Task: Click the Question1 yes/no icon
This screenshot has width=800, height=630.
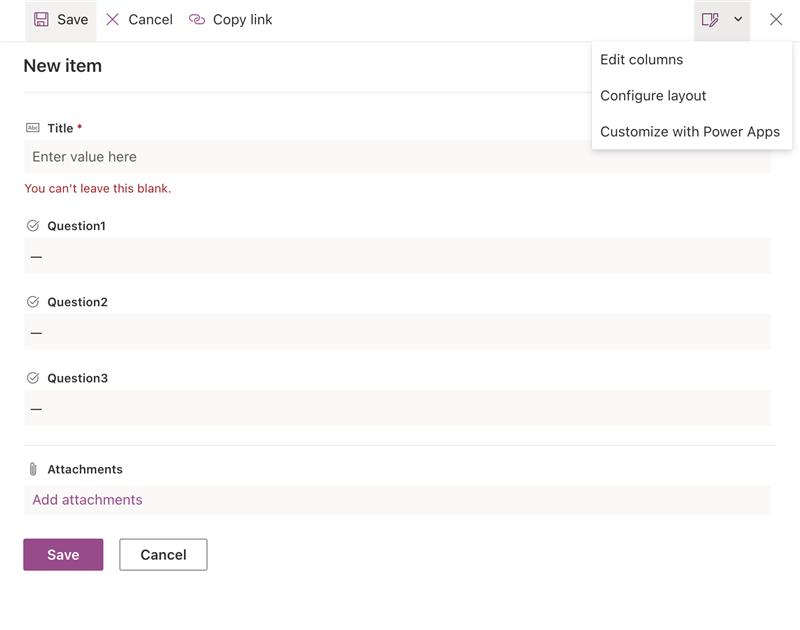Action: pyautogui.click(x=33, y=225)
